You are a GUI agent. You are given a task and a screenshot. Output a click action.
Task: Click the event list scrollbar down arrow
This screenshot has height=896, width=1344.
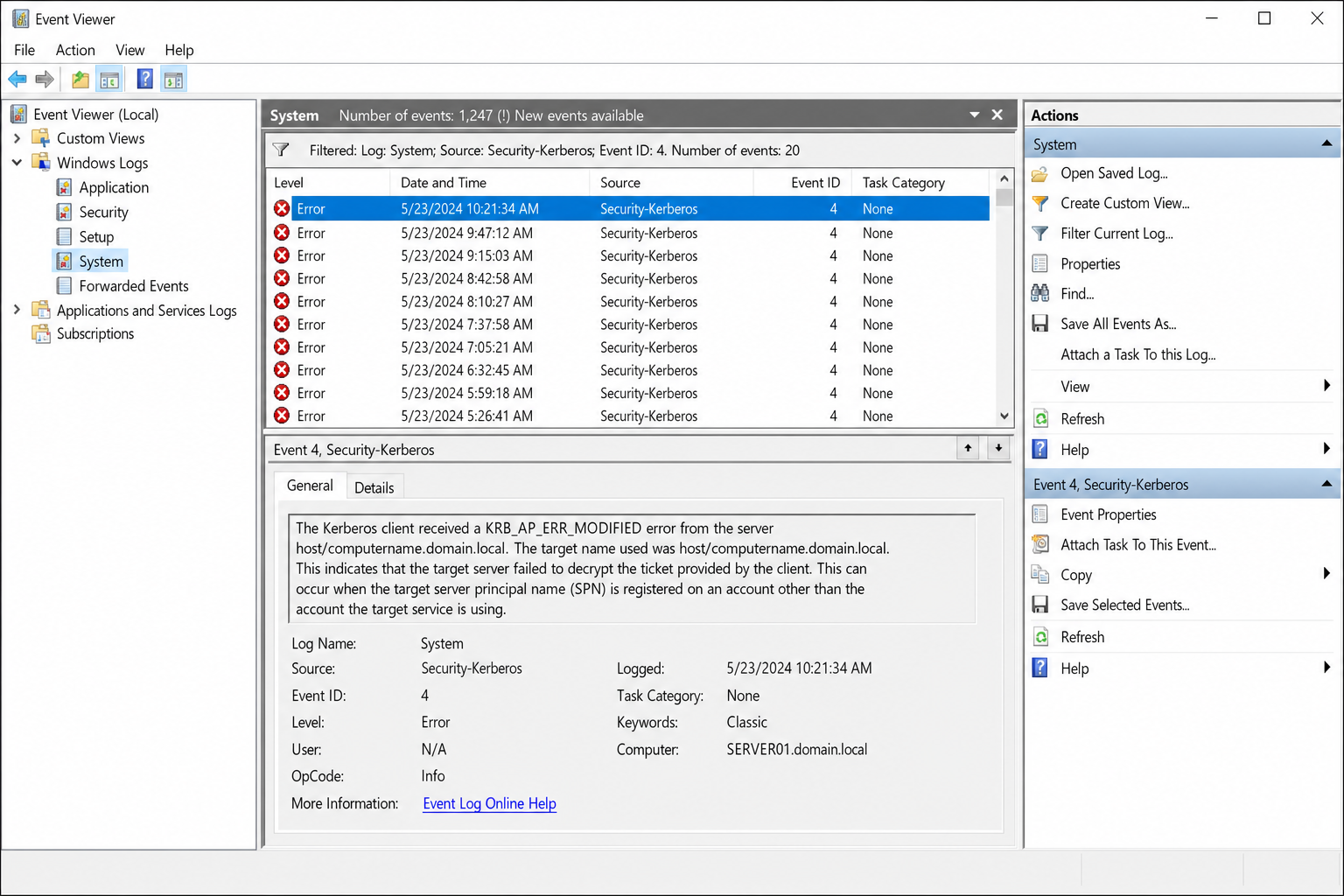(1004, 416)
